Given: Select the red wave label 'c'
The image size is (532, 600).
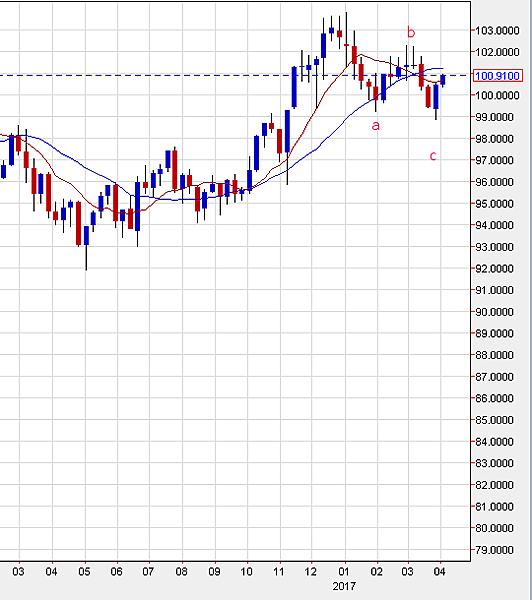Looking at the screenshot, I should click(433, 156).
